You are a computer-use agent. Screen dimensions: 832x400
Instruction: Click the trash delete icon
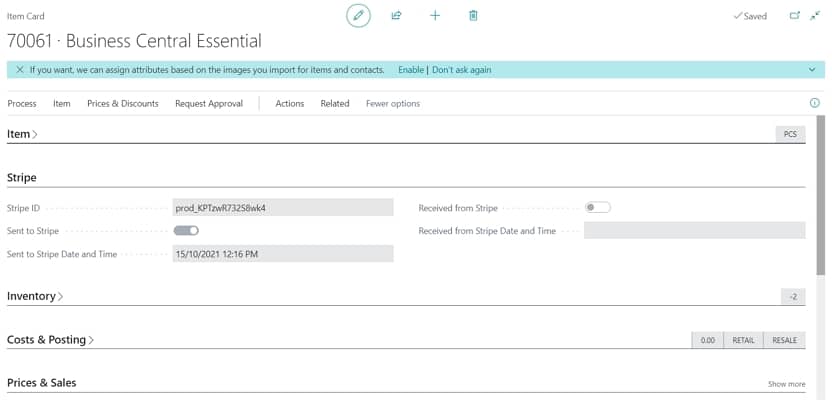pyautogui.click(x=473, y=15)
